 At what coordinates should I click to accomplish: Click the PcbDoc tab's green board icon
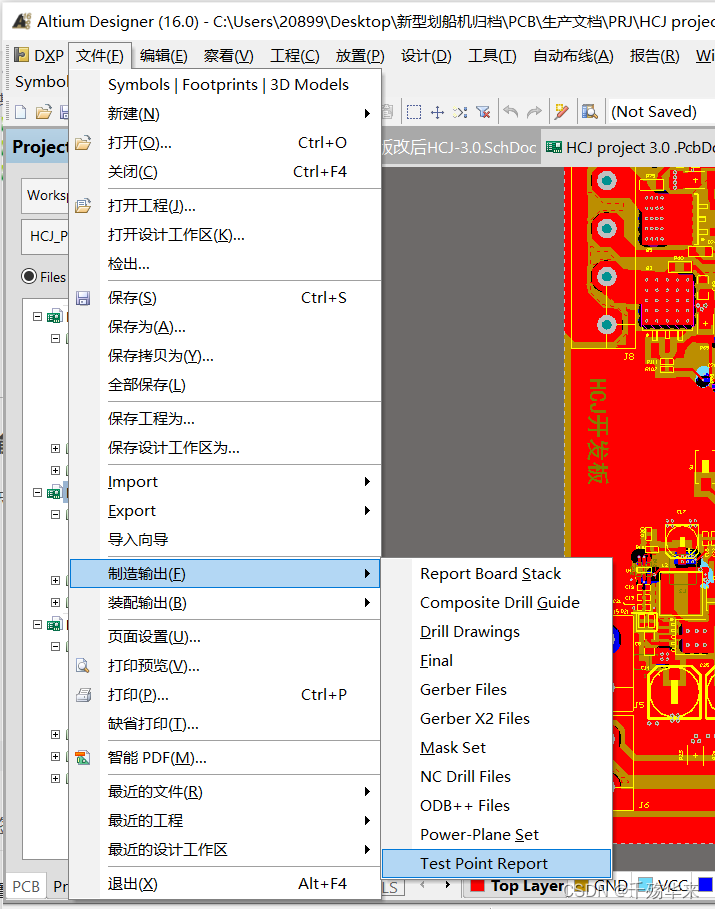click(x=554, y=147)
